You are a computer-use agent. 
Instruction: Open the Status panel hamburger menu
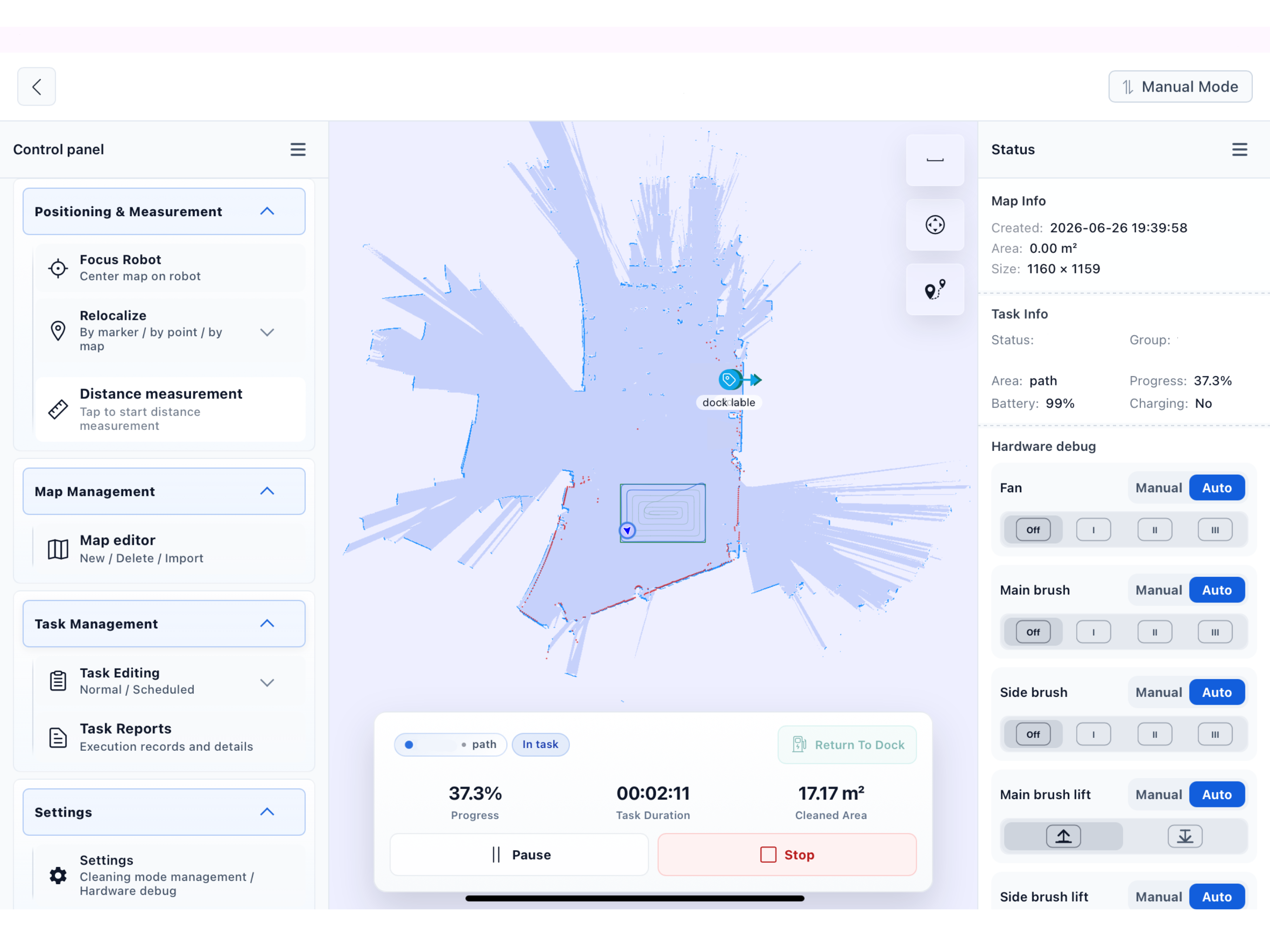tap(1239, 150)
